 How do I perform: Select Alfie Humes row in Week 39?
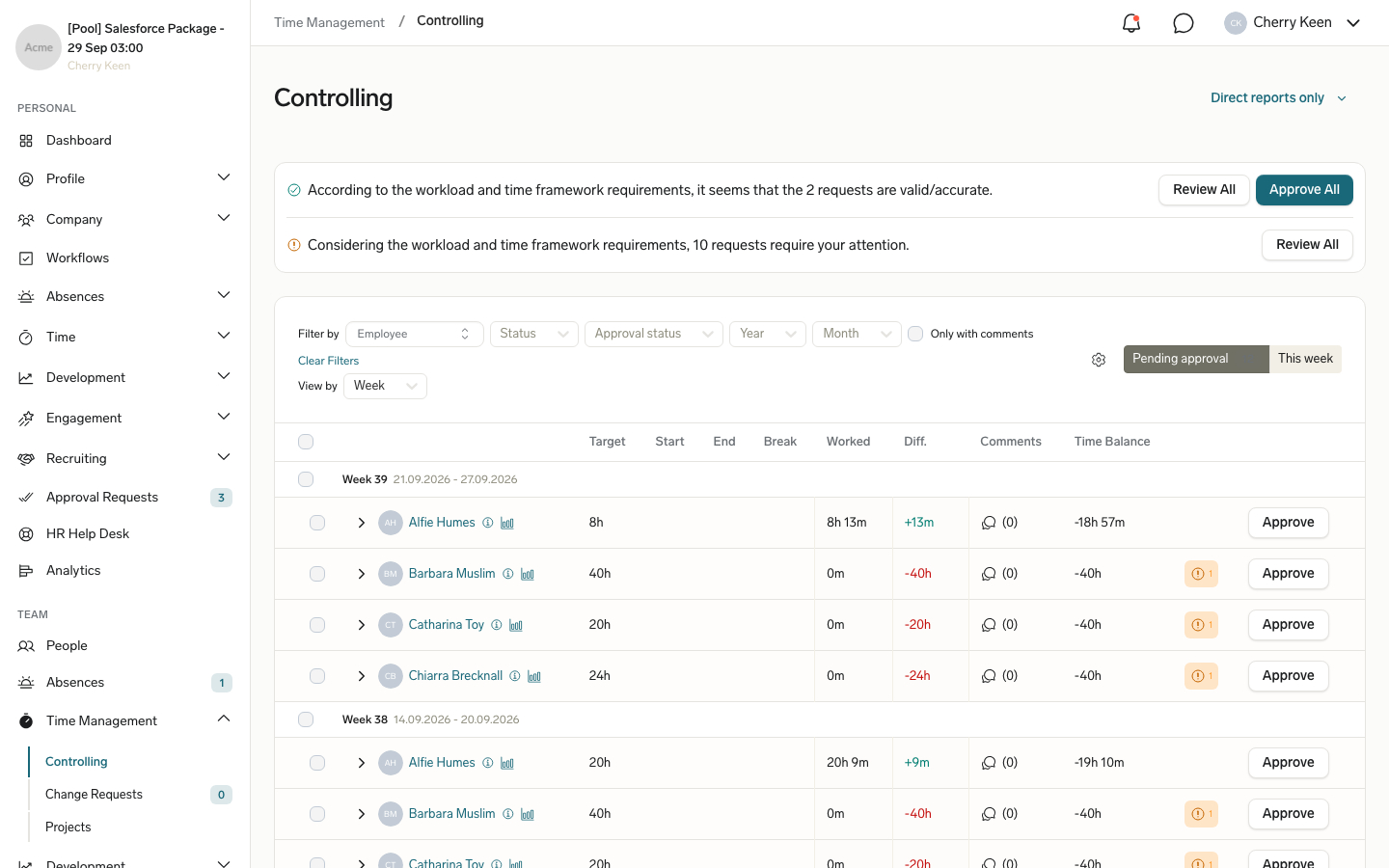click(x=317, y=523)
